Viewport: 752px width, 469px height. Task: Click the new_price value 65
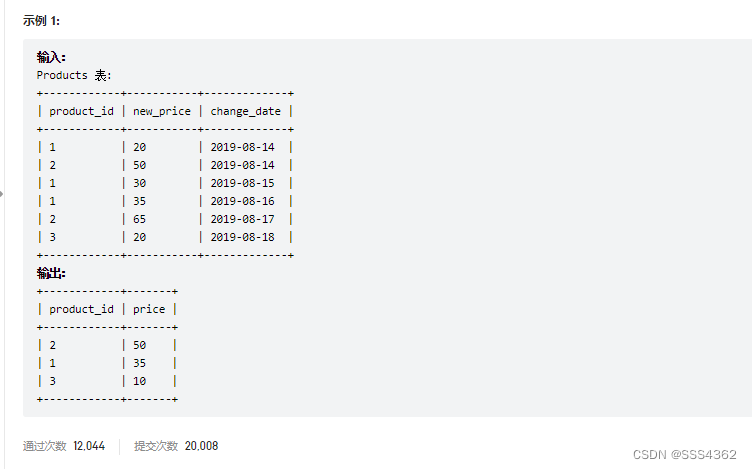[140, 219]
